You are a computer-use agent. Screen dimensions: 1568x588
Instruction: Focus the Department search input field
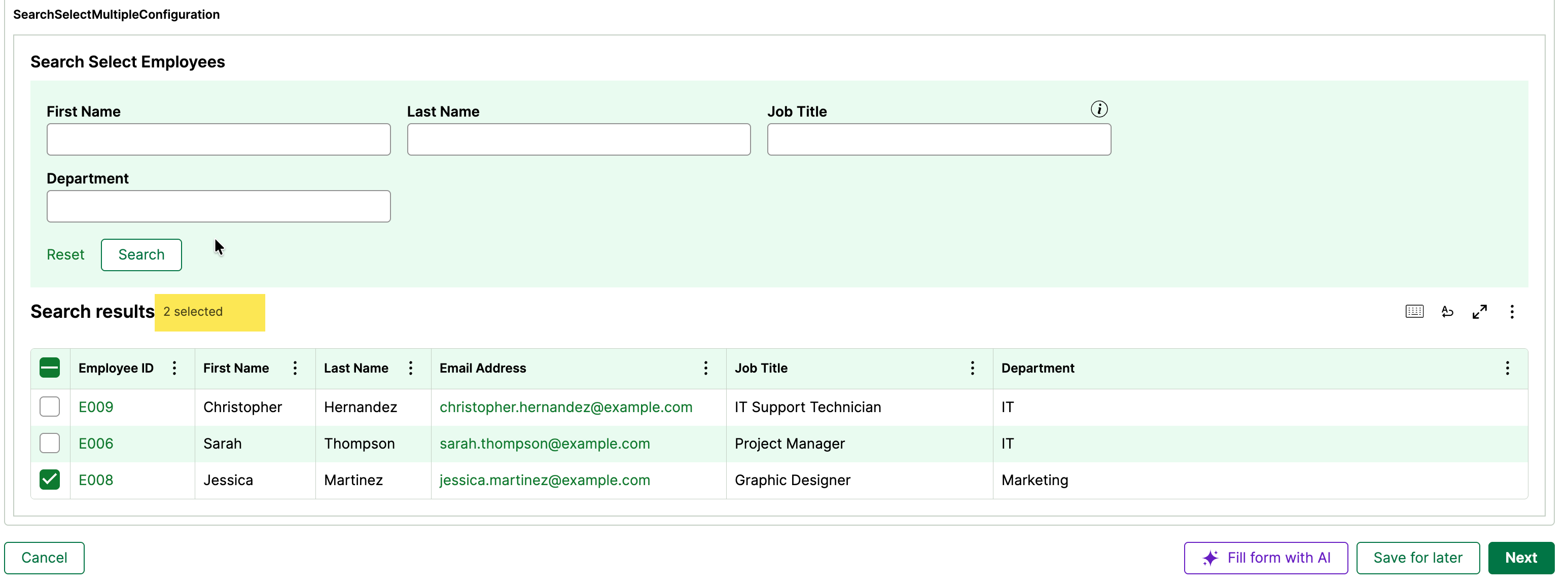coord(219,206)
